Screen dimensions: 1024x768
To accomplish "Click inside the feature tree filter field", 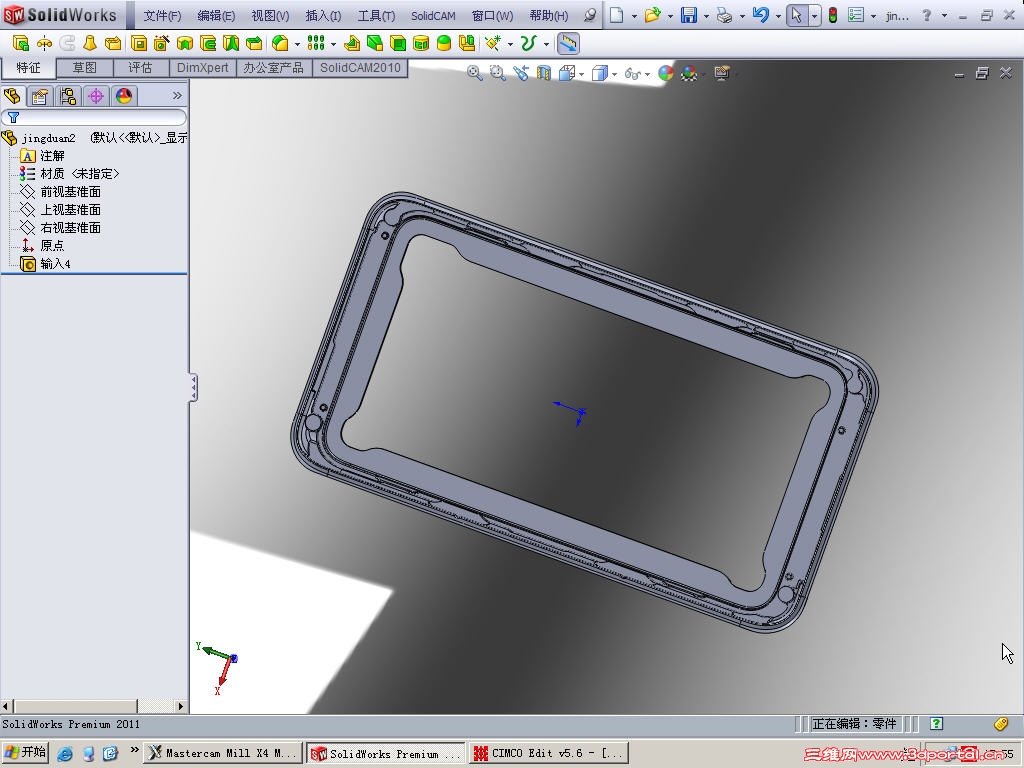I will (100, 117).
